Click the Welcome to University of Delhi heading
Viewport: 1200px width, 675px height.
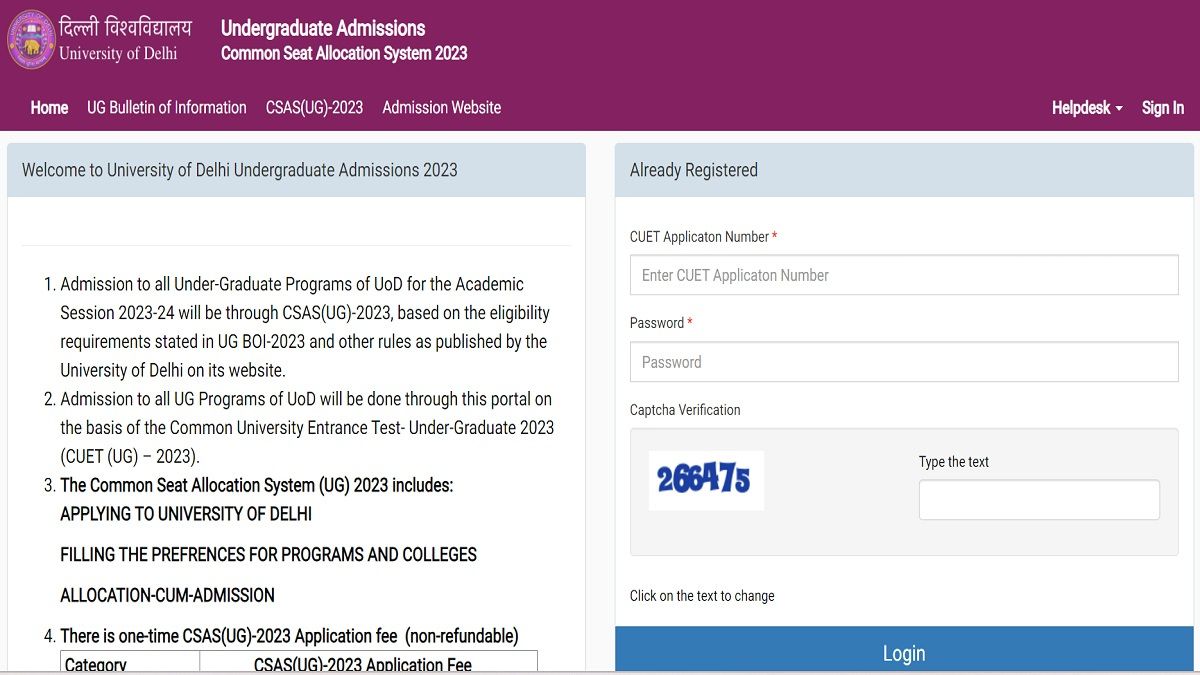(x=240, y=170)
